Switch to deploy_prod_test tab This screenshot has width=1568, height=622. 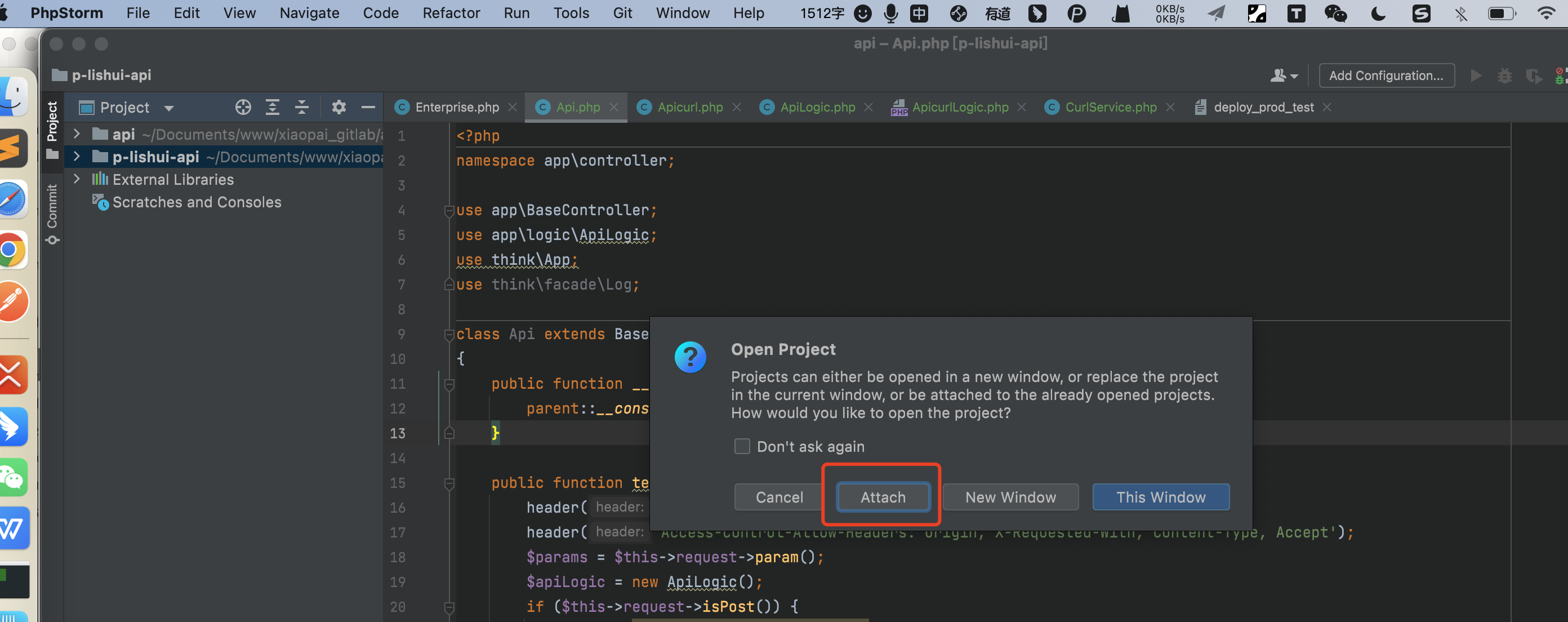coord(1263,107)
